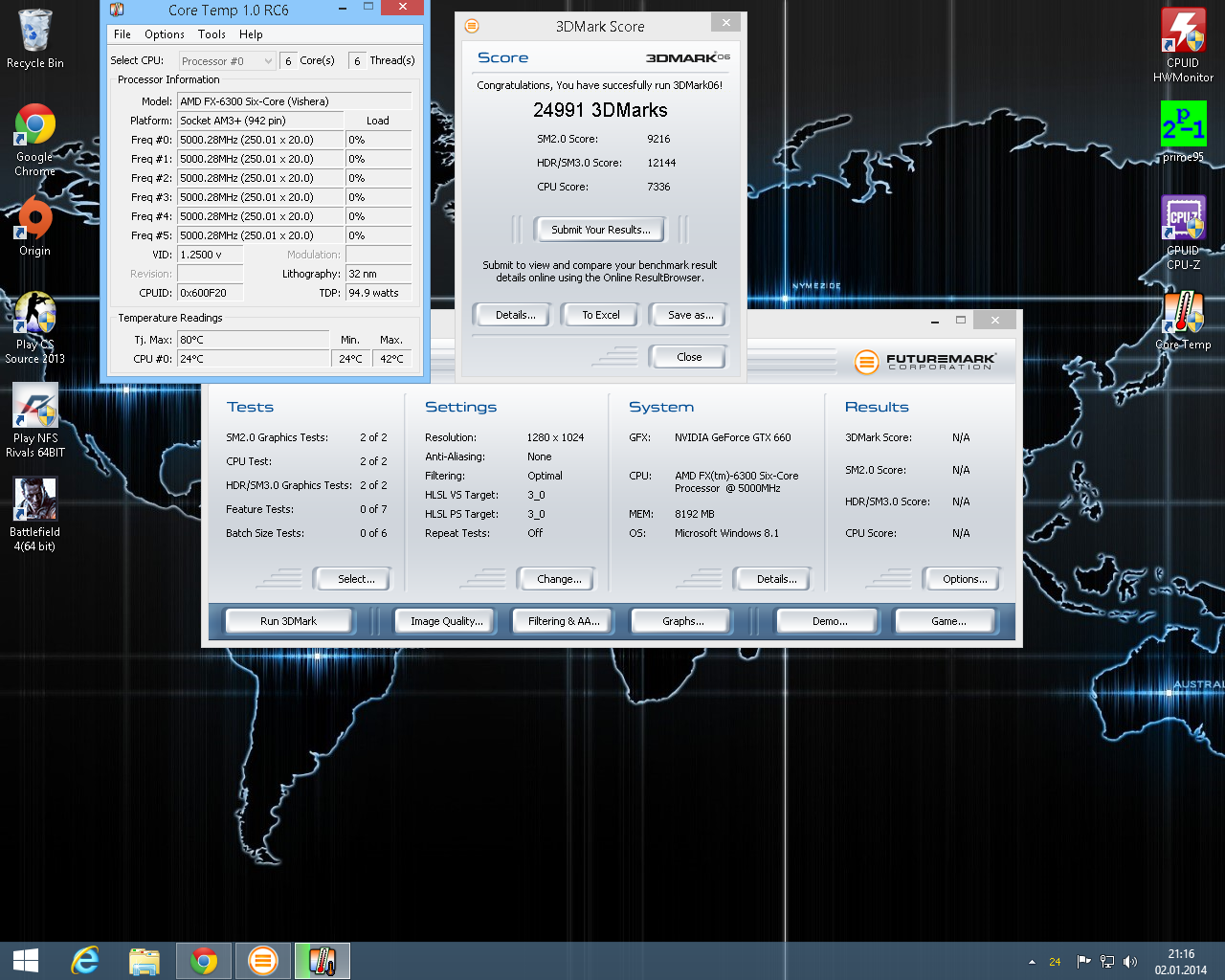The image size is (1225, 980).
Task: Open the Windows Start button
Action: [26, 961]
